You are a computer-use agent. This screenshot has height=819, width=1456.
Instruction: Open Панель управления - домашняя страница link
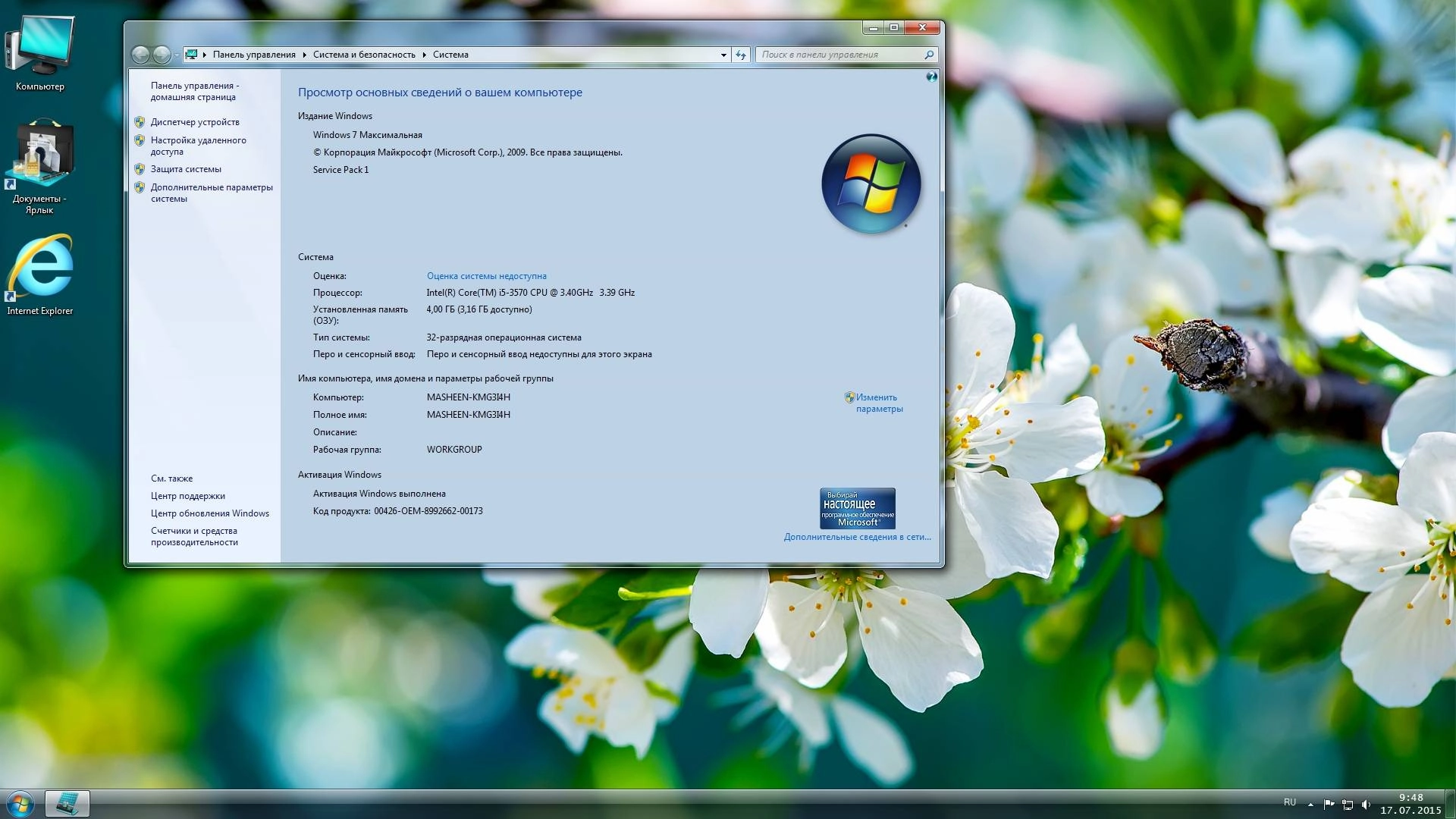pyautogui.click(x=194, y=91)
